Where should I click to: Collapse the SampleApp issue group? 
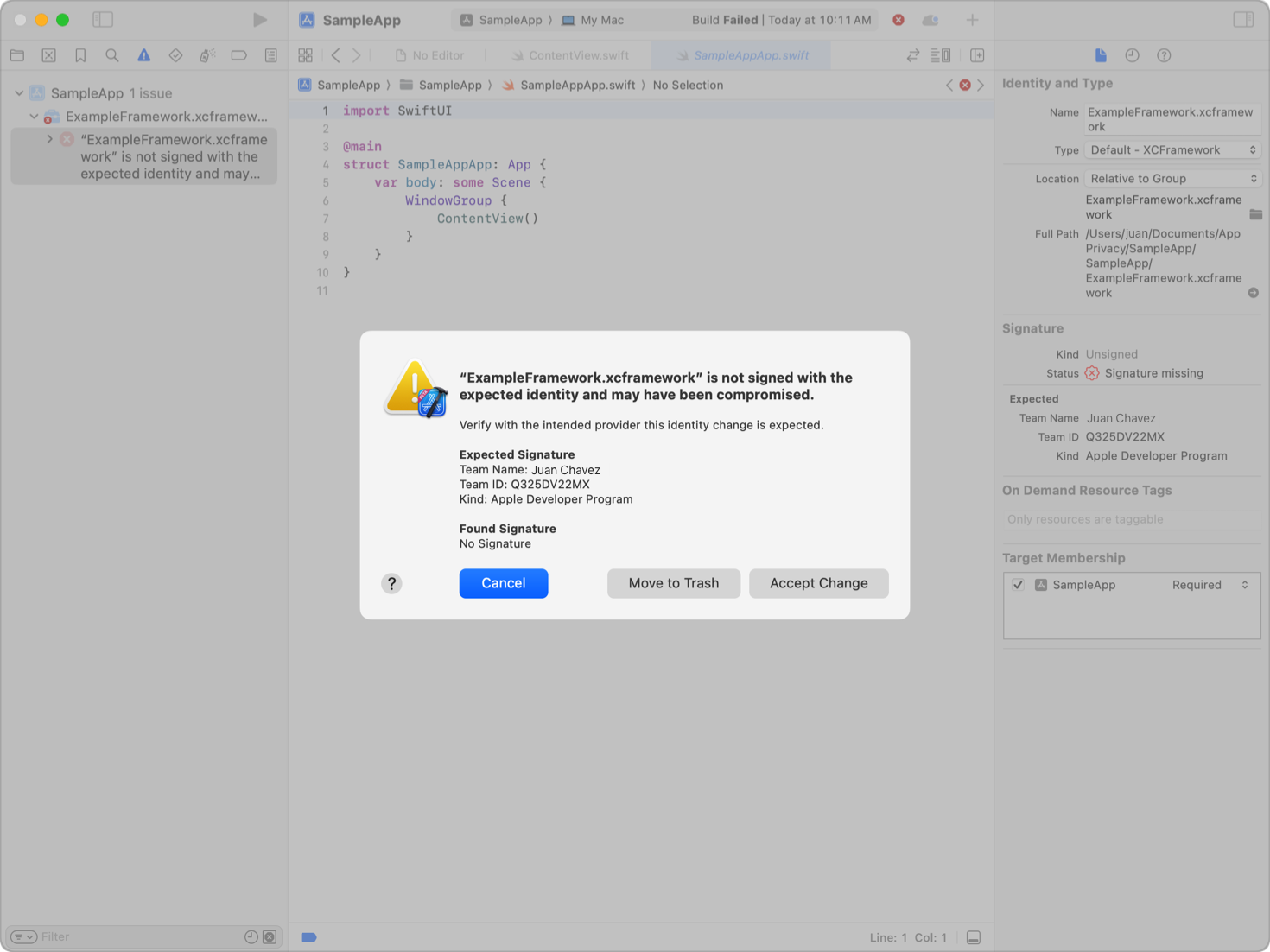19,93
